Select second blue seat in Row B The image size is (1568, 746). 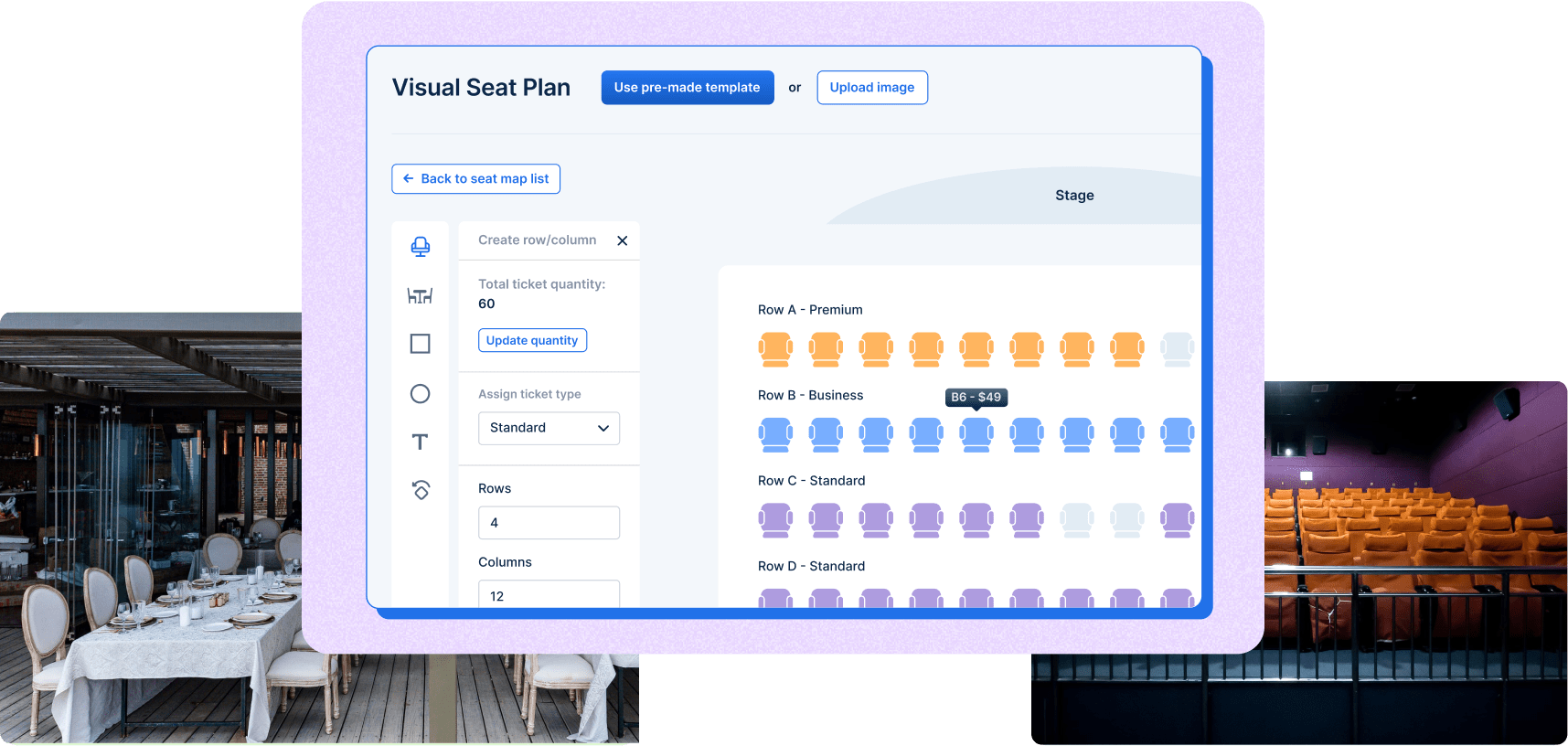826,434
